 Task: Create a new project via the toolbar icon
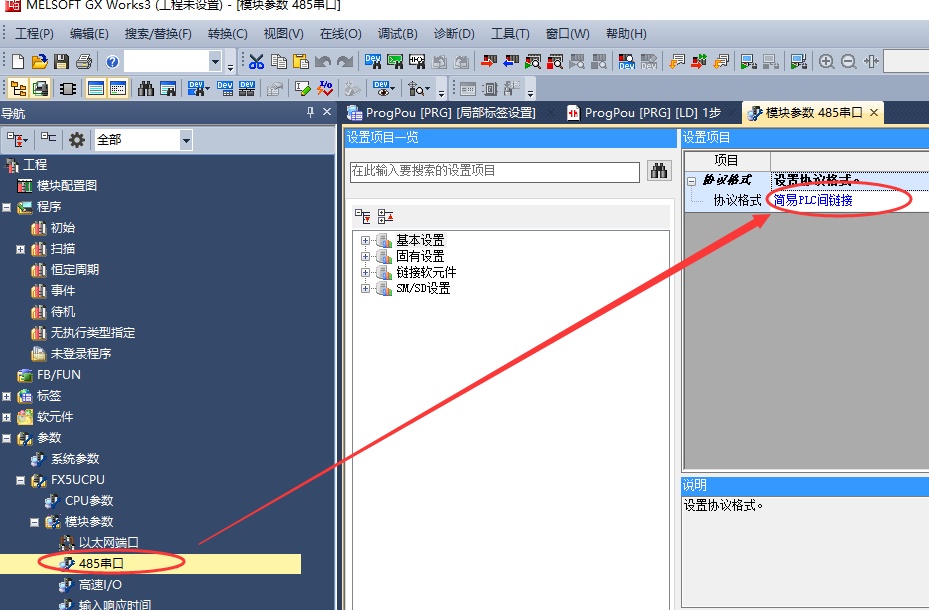(16, 62)
